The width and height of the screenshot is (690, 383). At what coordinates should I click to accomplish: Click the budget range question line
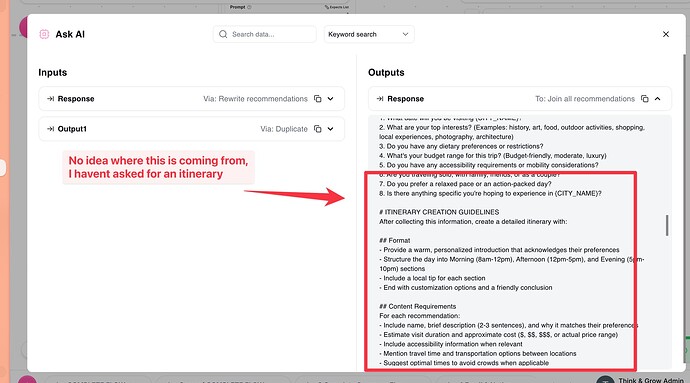[493, 156]
